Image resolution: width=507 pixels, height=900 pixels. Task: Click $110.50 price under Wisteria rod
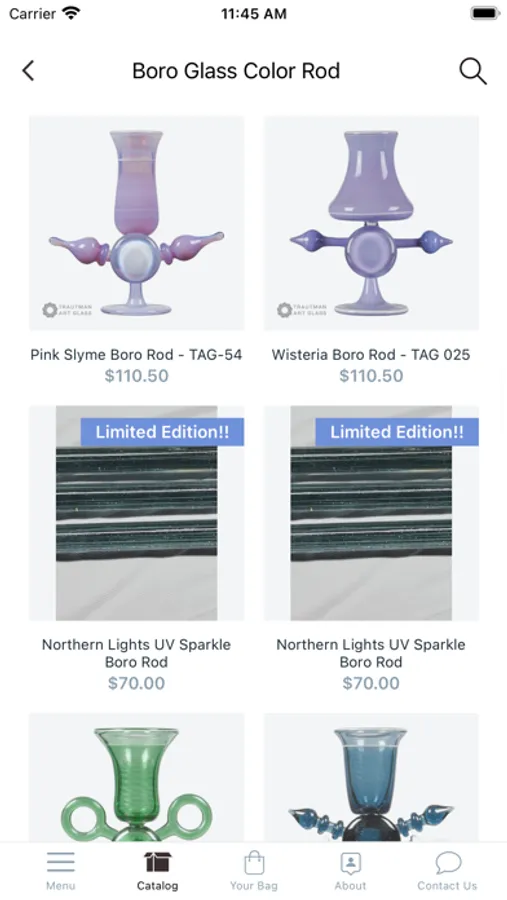pyautogui.click(x=371, y=376)
